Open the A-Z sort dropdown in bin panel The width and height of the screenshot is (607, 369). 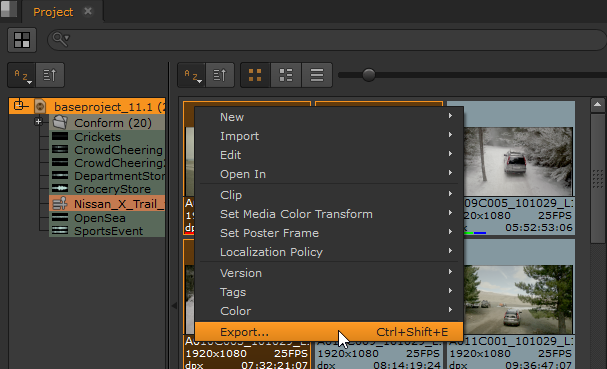tap(192, 75)
